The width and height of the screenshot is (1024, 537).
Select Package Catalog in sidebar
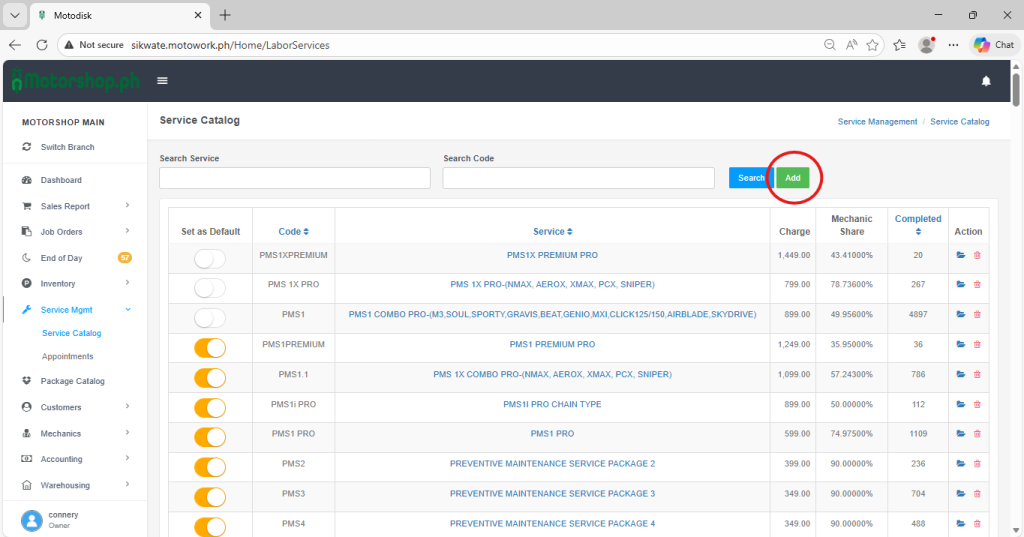click(72, 381)
